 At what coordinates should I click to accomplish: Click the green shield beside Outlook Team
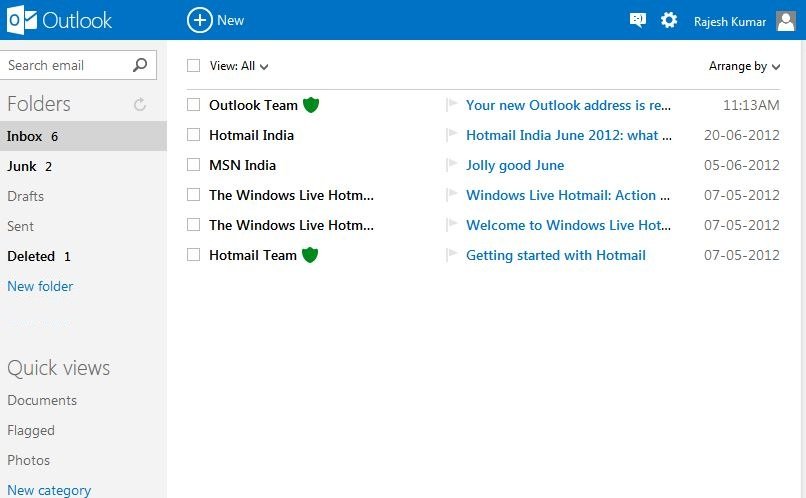(311, 105)
